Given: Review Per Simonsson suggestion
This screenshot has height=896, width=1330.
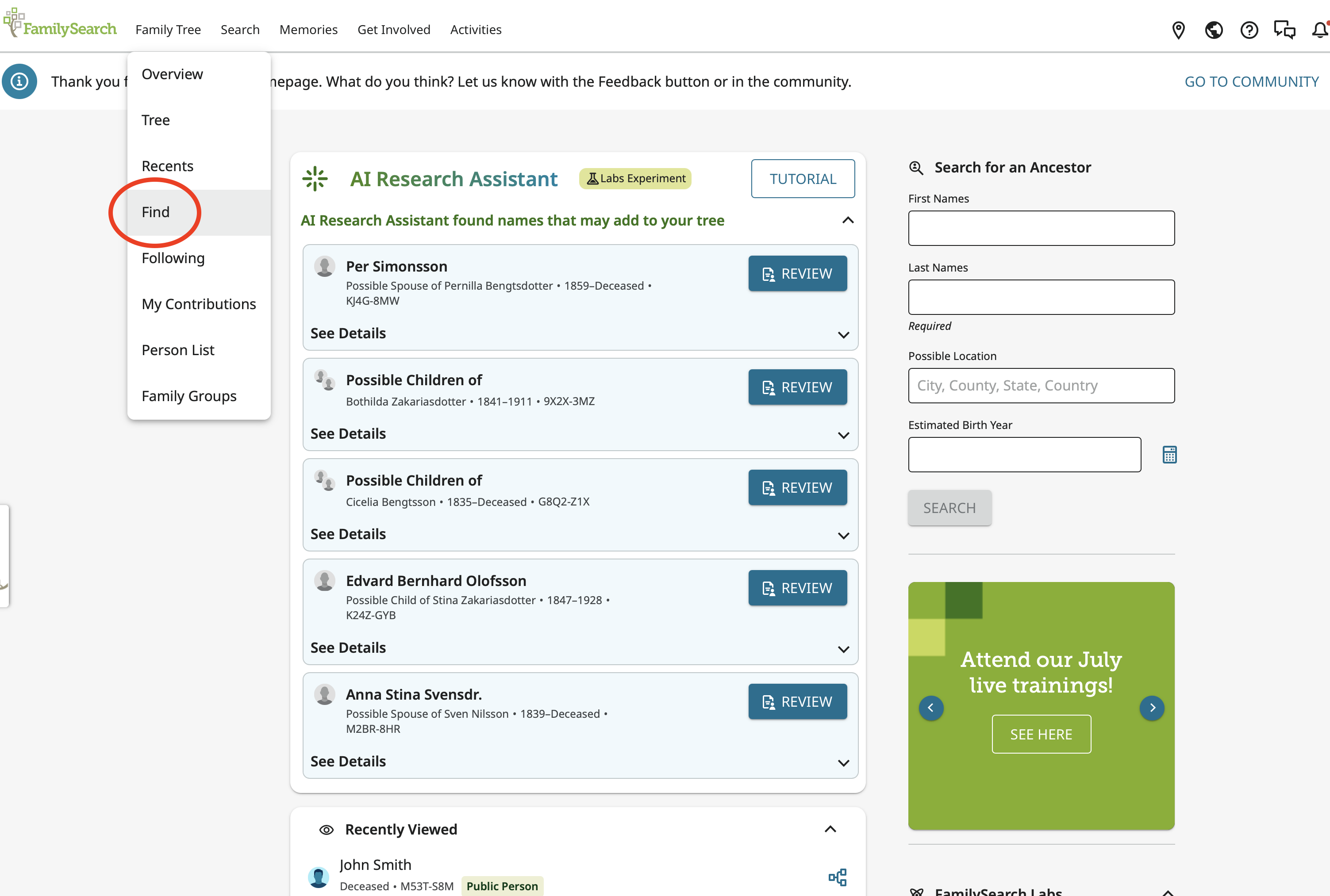Looking at the screenshot, I should click(797, 274).
